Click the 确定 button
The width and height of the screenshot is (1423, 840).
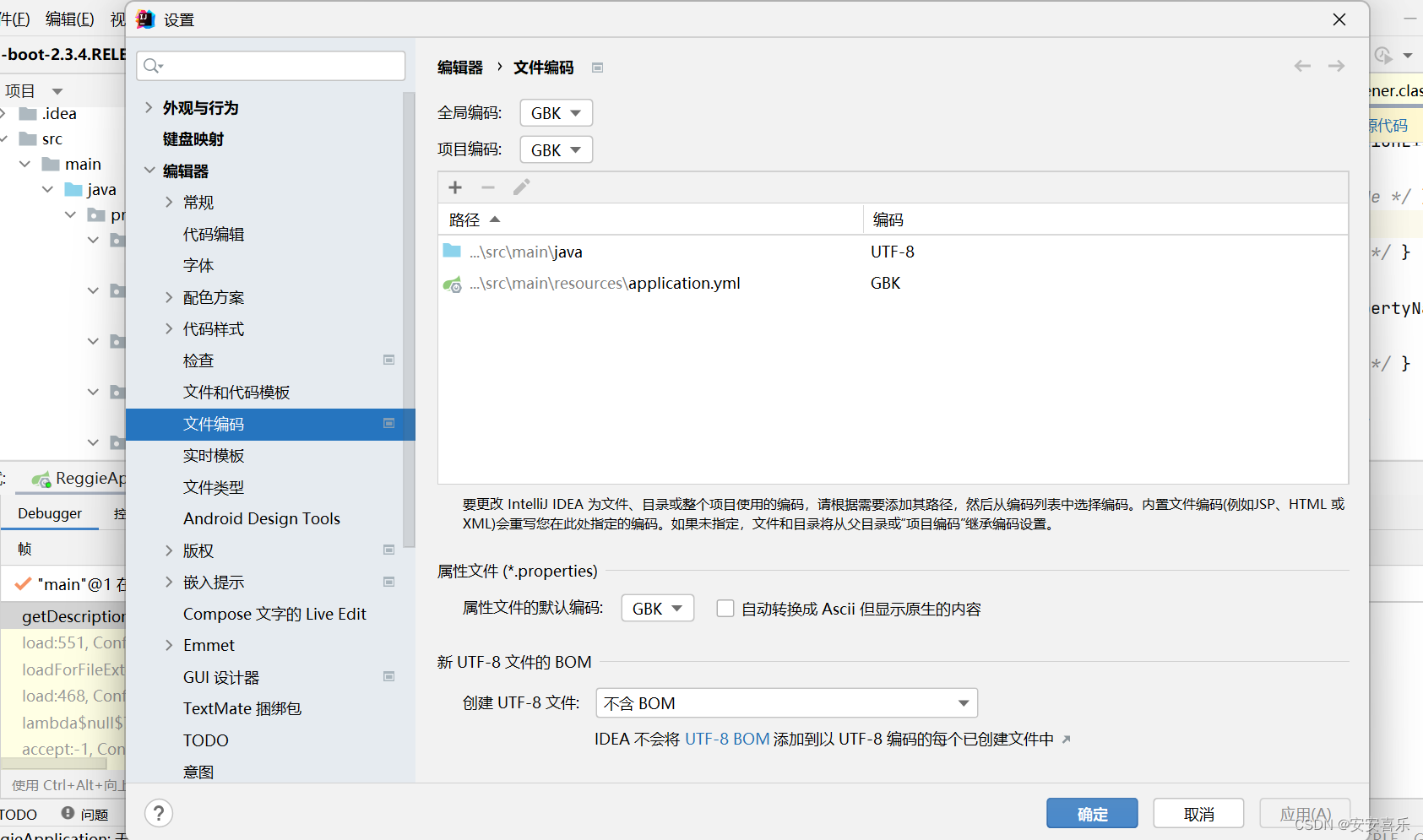click(x=1091, y=813)
